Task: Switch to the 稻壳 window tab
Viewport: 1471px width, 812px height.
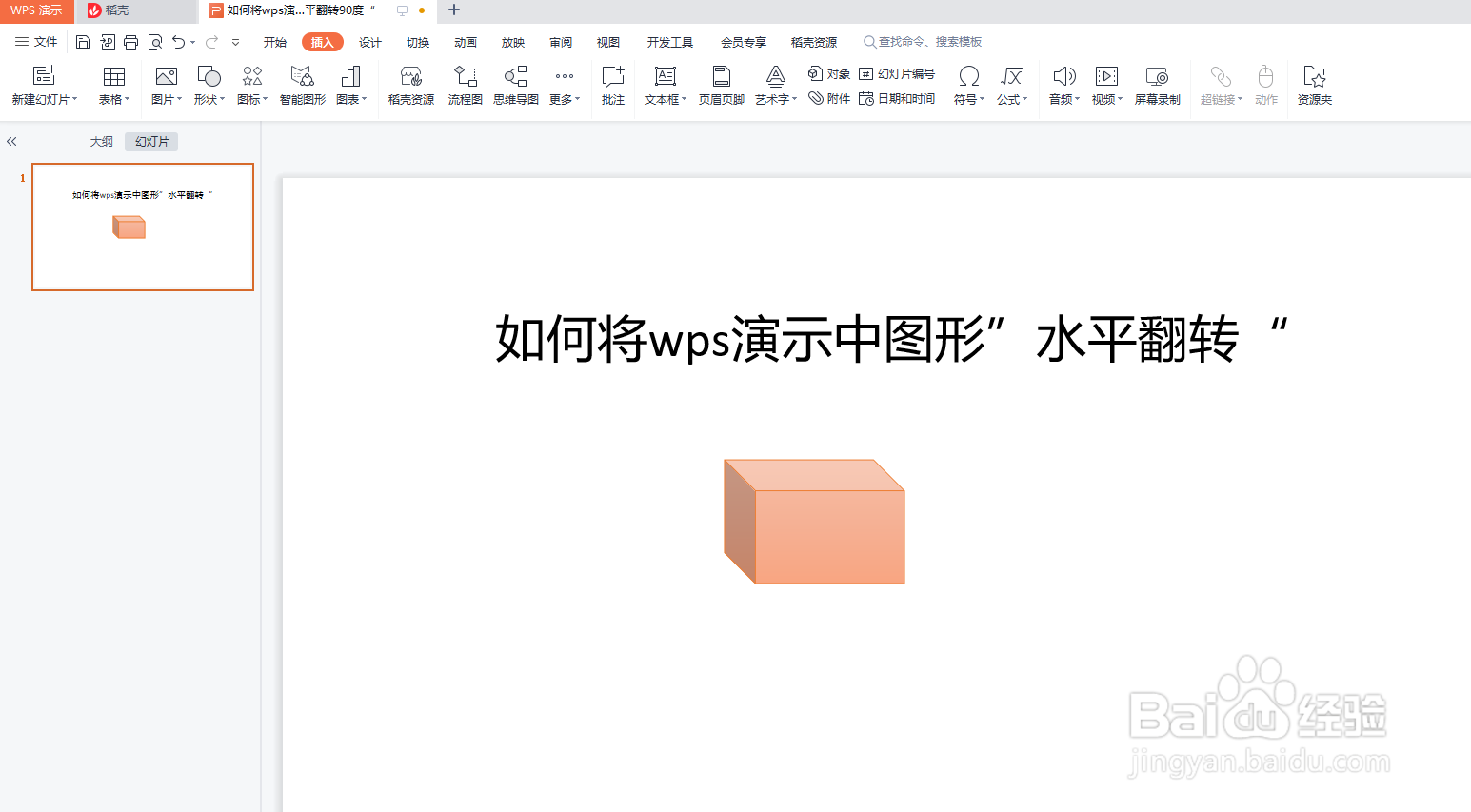Action: pyautogui.click(x=135, y=10)
